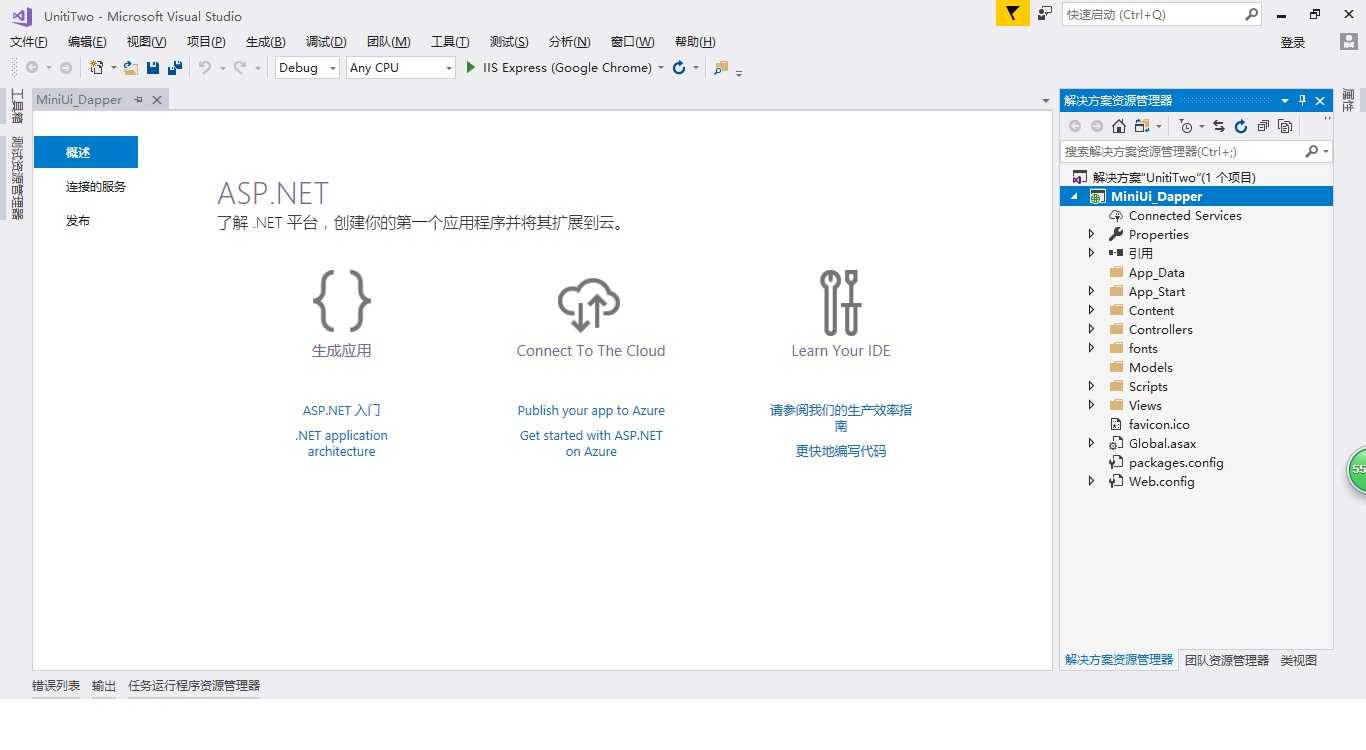Viewport: 1366px width, 750px height.
Task: Click the Navigate Forward toolbar icon
Action: click(66, 68)
